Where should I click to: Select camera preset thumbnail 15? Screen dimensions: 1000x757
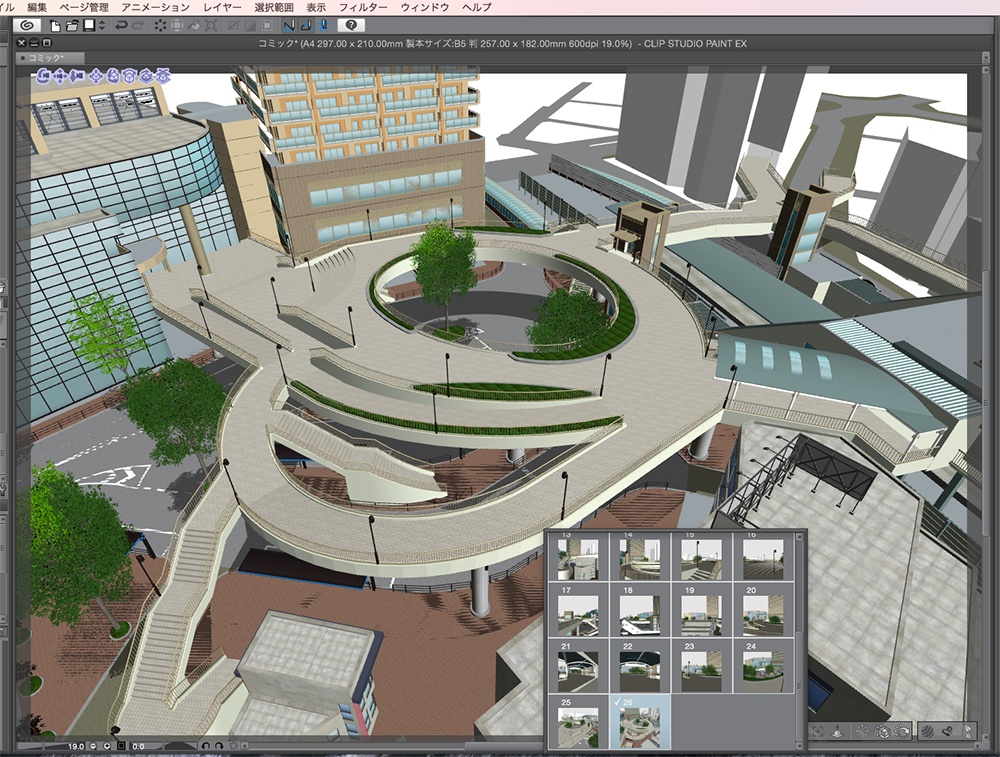click(x=702, y=556)
